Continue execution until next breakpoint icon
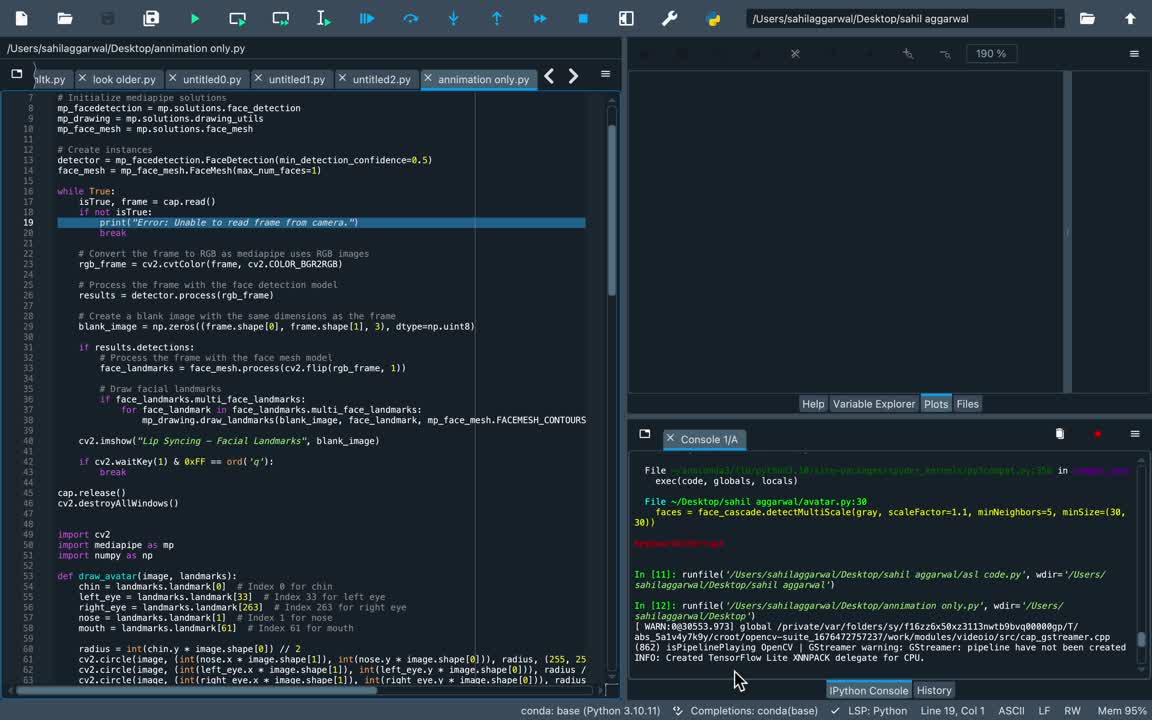 [540, 18]
